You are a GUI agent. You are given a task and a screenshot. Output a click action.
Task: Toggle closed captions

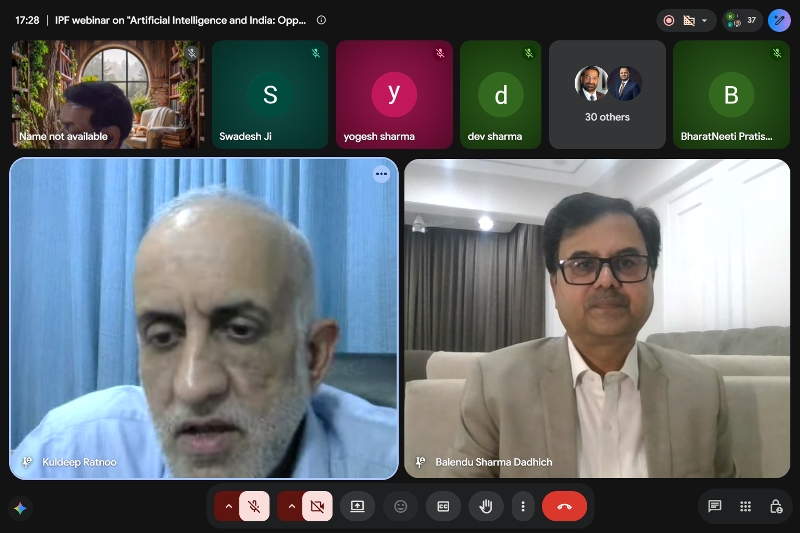point(443,506)
